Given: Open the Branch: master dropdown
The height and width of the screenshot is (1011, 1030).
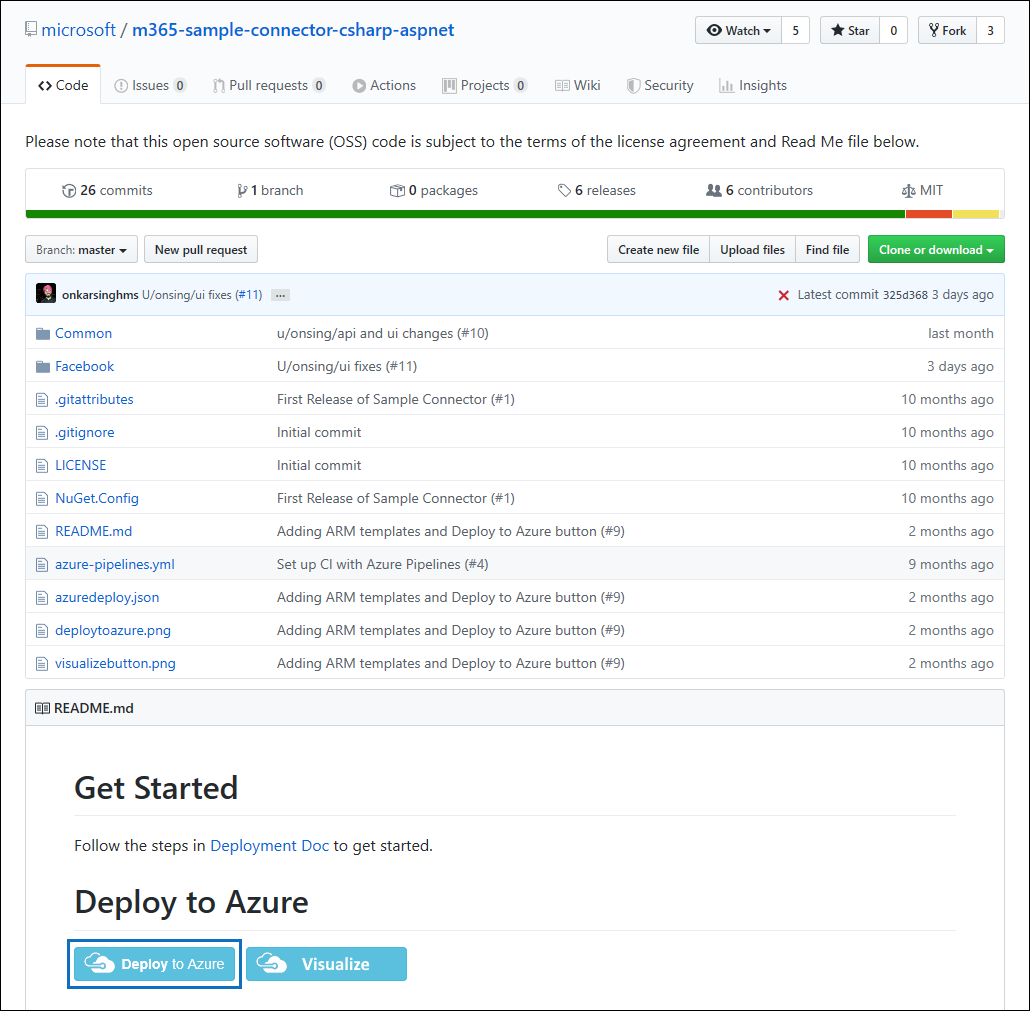Looking at the screenshot, I should coord(81,249).
